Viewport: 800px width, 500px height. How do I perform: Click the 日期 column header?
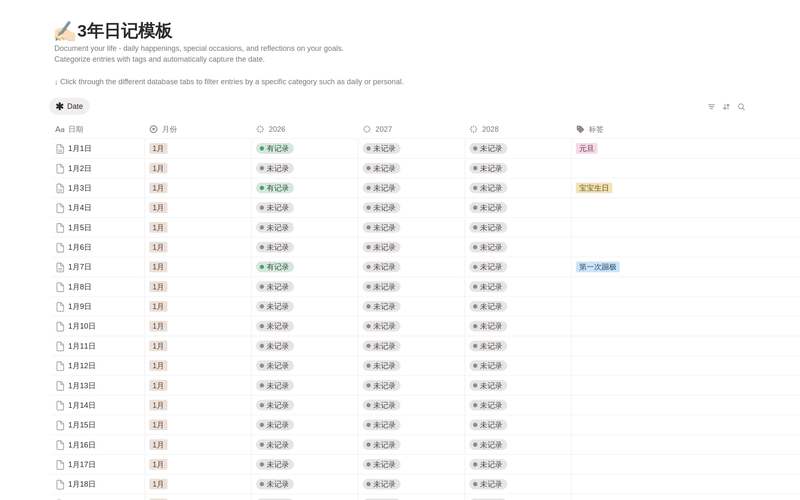point(75,129)
